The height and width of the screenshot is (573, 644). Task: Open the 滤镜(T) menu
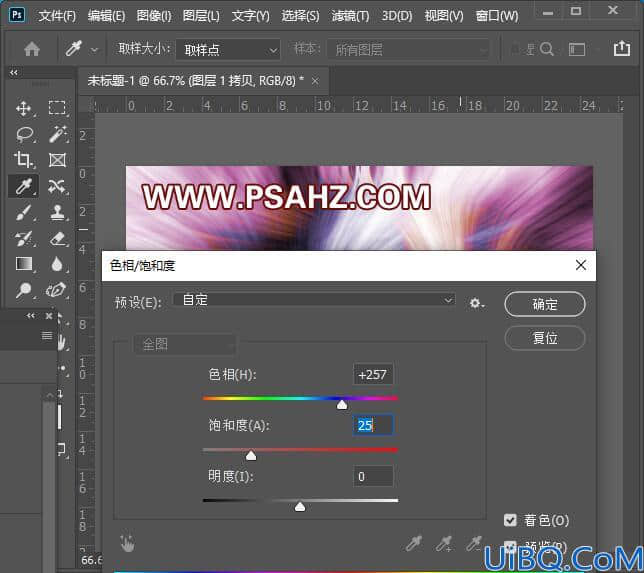(350, 16)
